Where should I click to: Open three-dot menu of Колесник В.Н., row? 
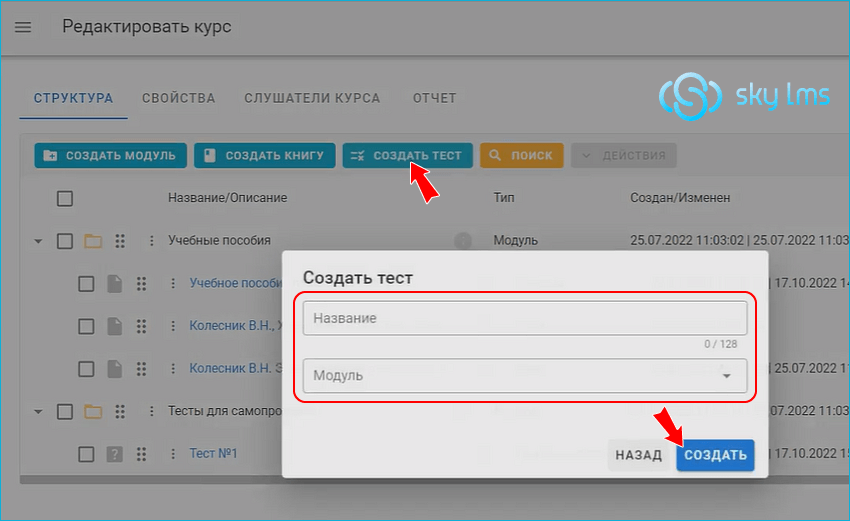point(172,326)
